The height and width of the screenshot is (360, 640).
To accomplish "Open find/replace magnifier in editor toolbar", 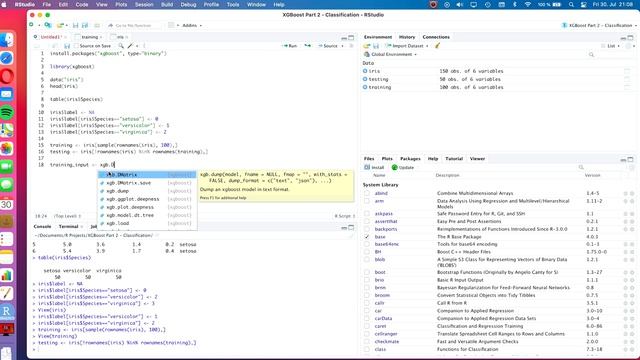I will click(x=121, y=46).
